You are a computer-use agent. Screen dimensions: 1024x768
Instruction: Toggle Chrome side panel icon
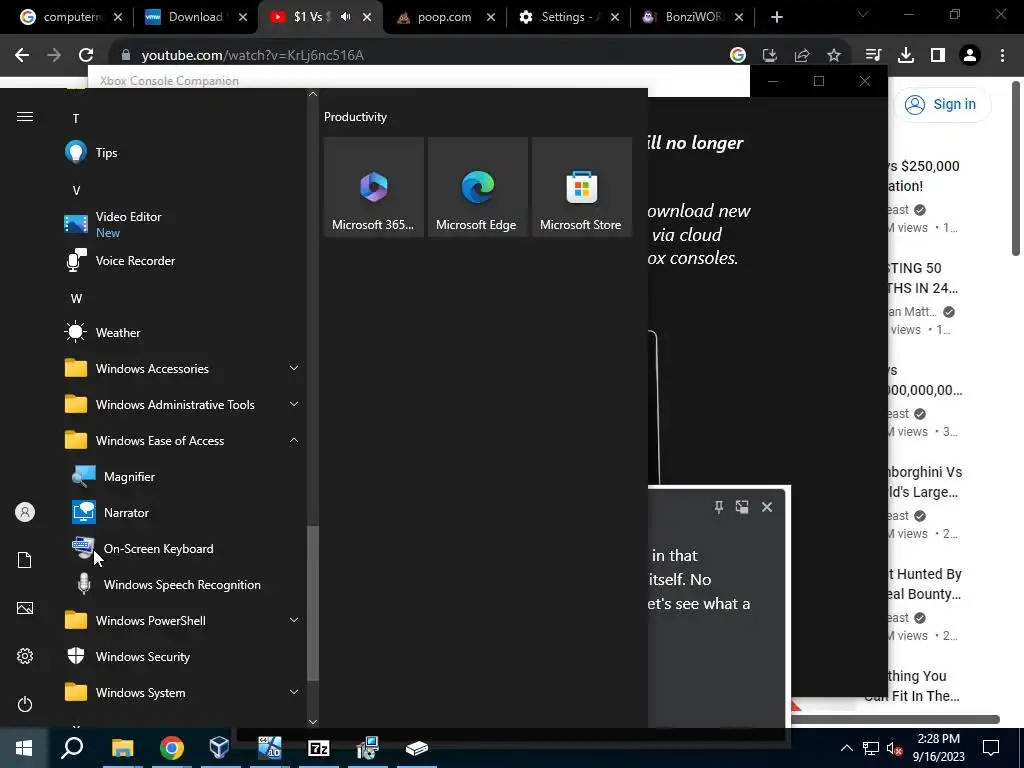click(x=938, y=56)
